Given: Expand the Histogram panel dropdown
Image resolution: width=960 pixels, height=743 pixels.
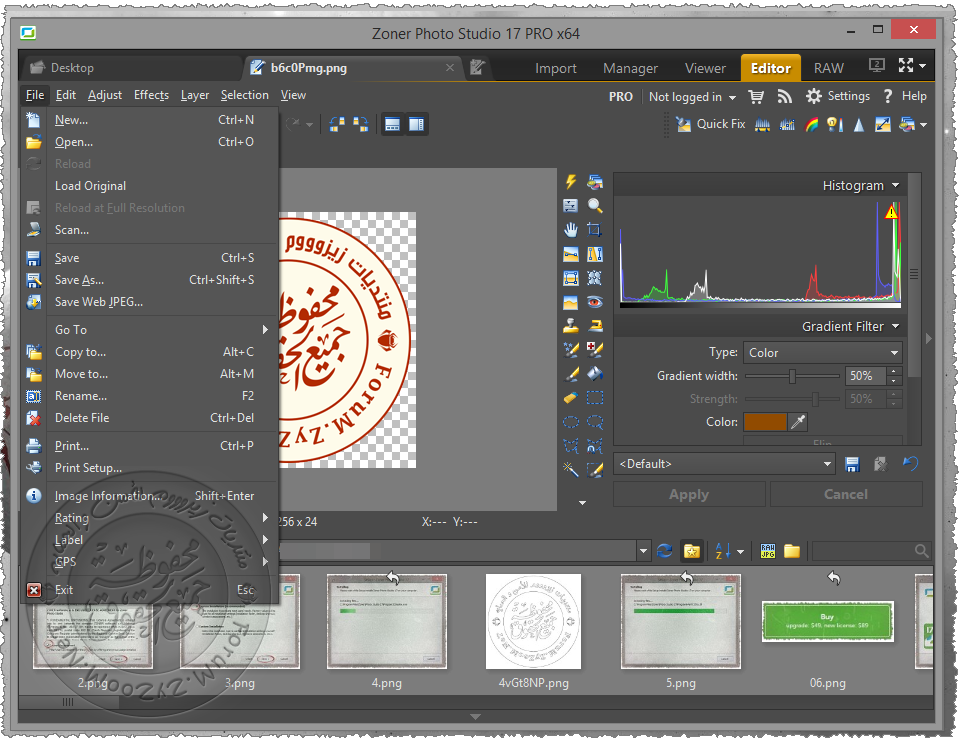Looking at the screenshot, I should click(x=896, y=185).
